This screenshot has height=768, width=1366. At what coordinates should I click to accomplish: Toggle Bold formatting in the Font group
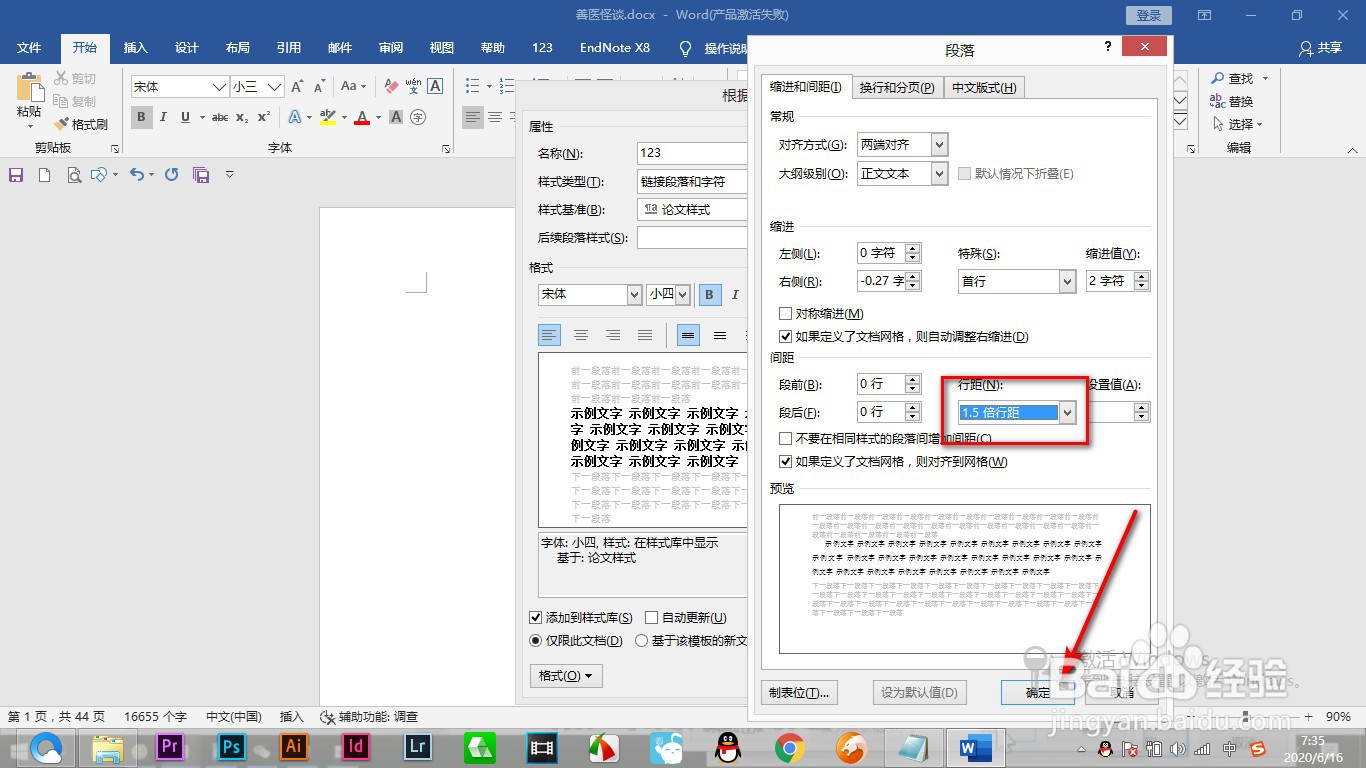(141, 117)
